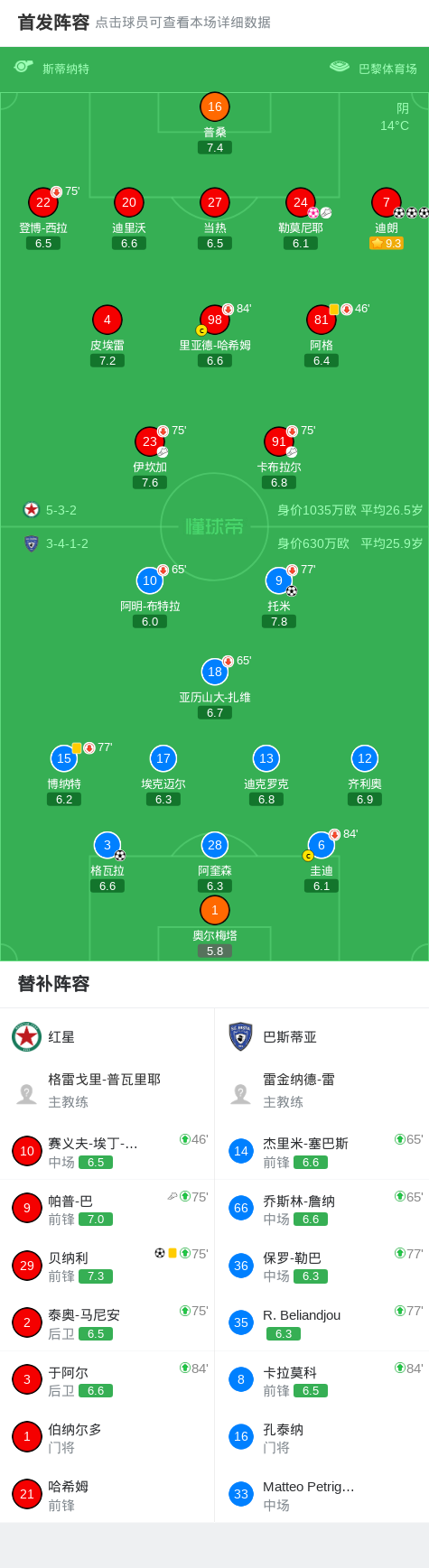The image size is (429, 1568).
Task: Click the stadium icon beside 巴黎体育场
Action: pos(340,67)
